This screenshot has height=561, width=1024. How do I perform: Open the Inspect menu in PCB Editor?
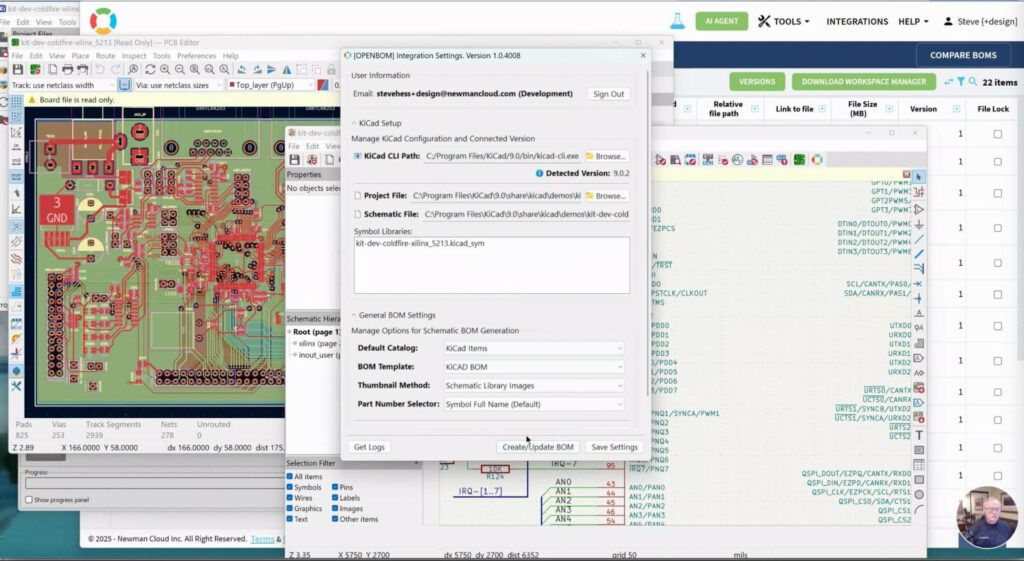click(134, 56)
